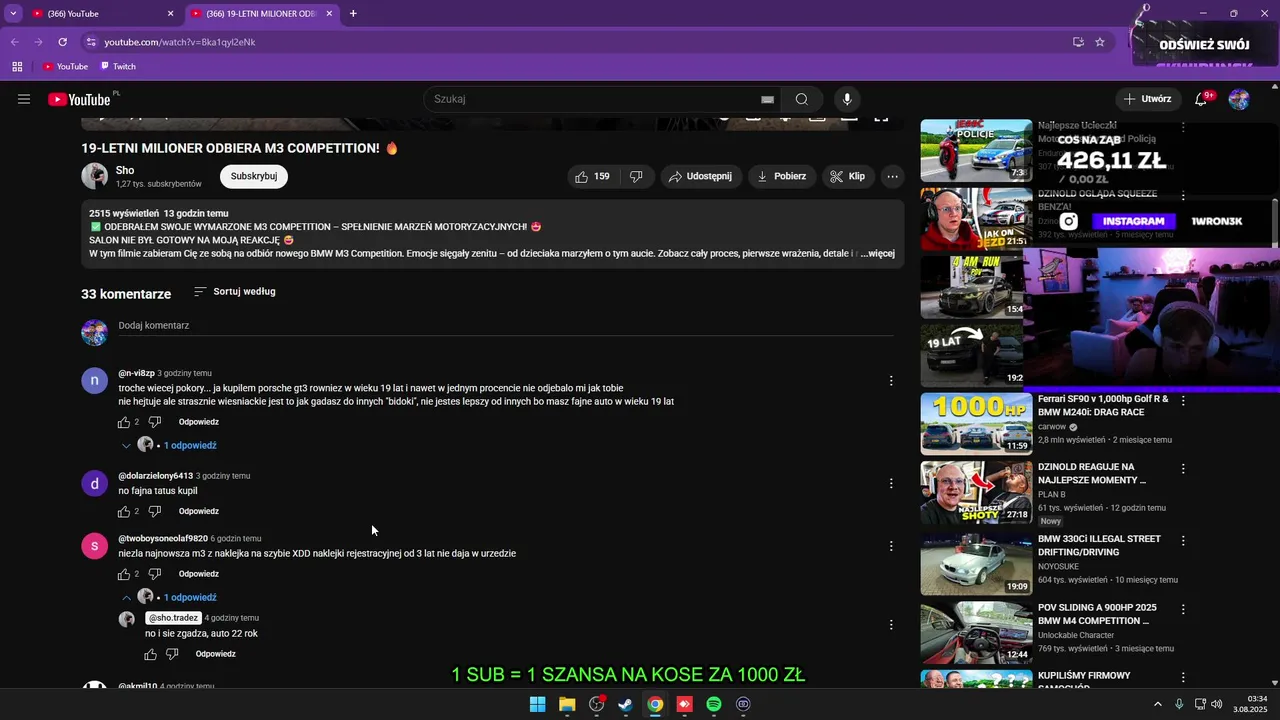Dislike the video

(636, 176)
